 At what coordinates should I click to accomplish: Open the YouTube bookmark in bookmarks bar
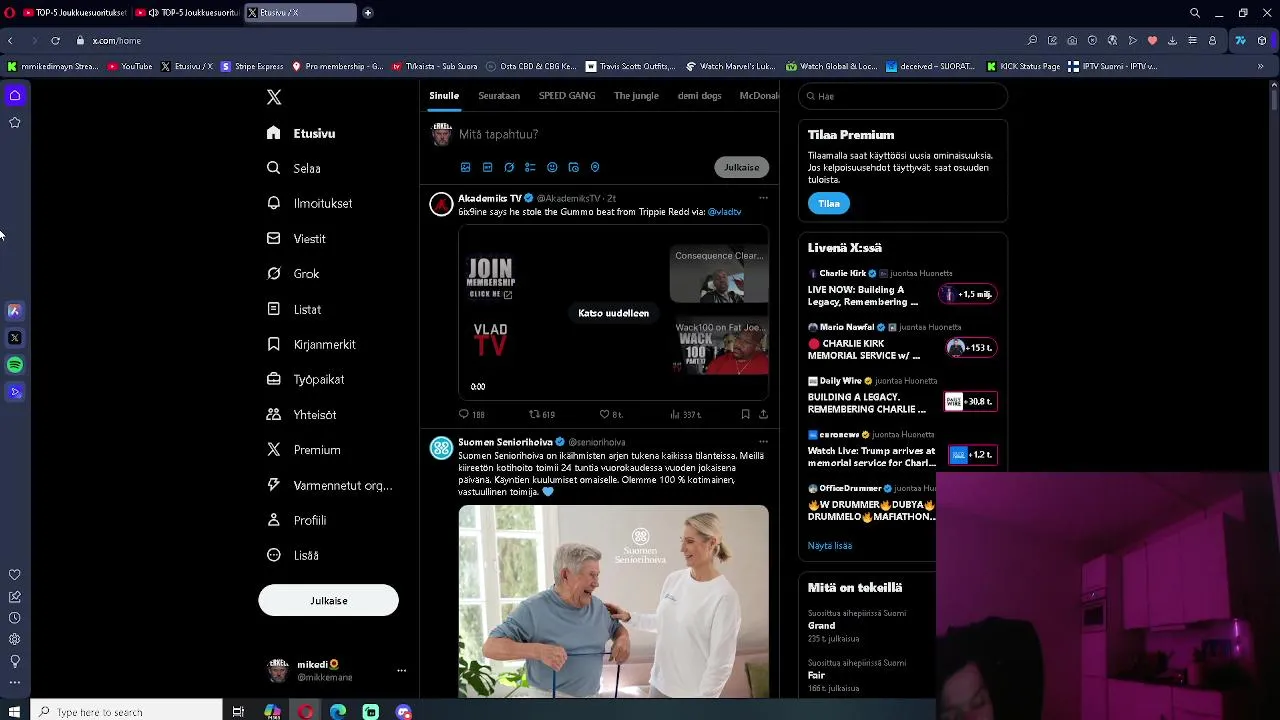(130, 67)
